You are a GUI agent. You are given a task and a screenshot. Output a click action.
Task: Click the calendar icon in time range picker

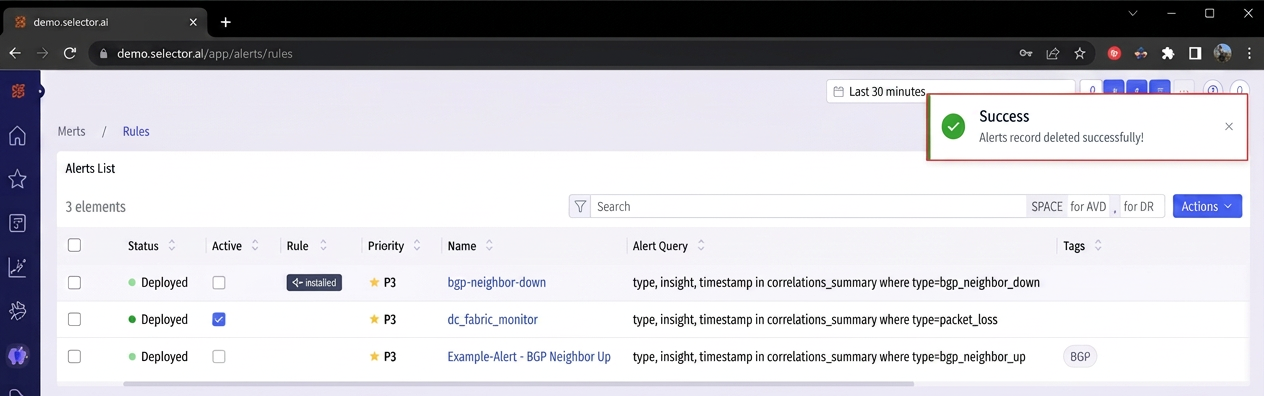pyautogui.click(x=838, y=91)
